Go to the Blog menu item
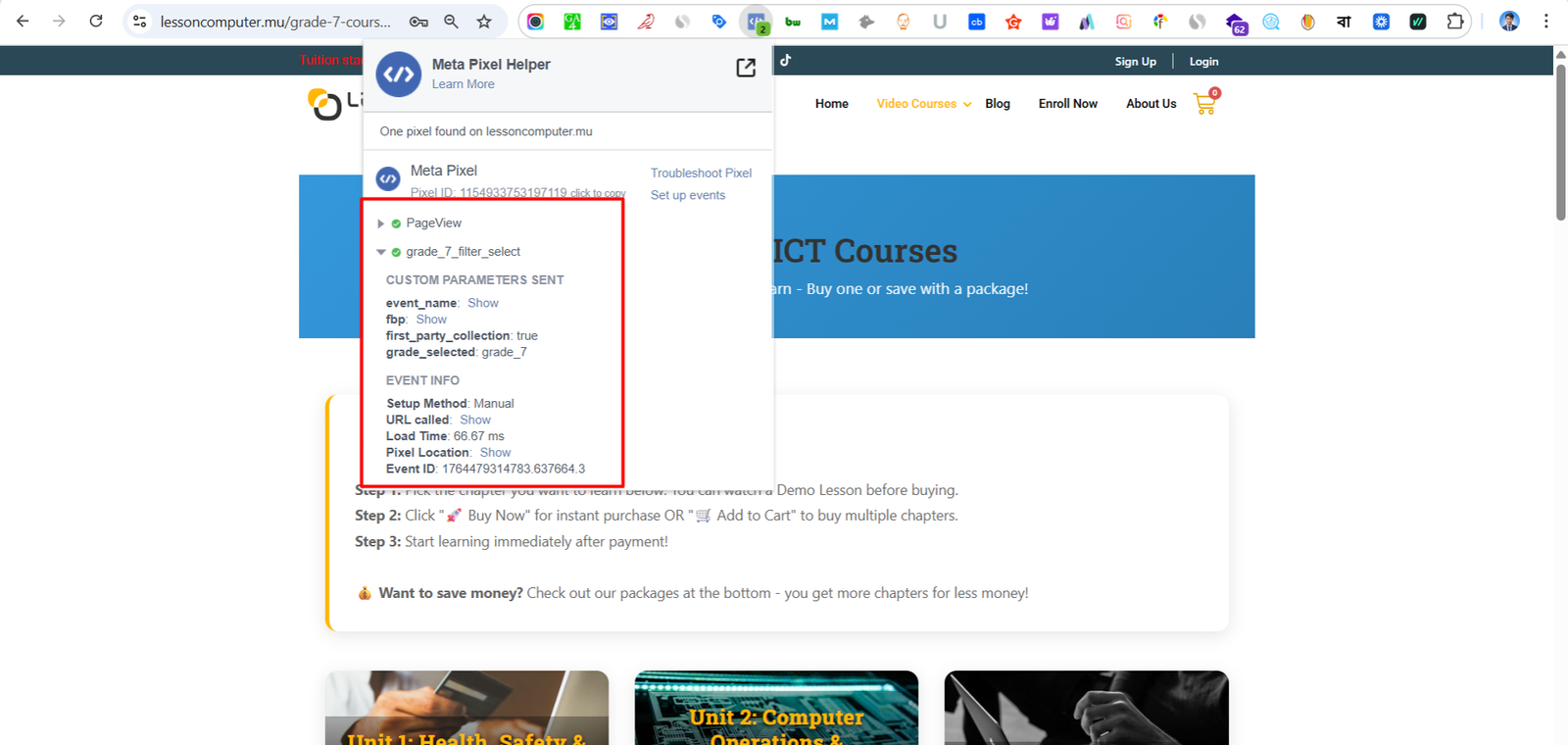Viewport: 1568px width, 745px height. 997,104
